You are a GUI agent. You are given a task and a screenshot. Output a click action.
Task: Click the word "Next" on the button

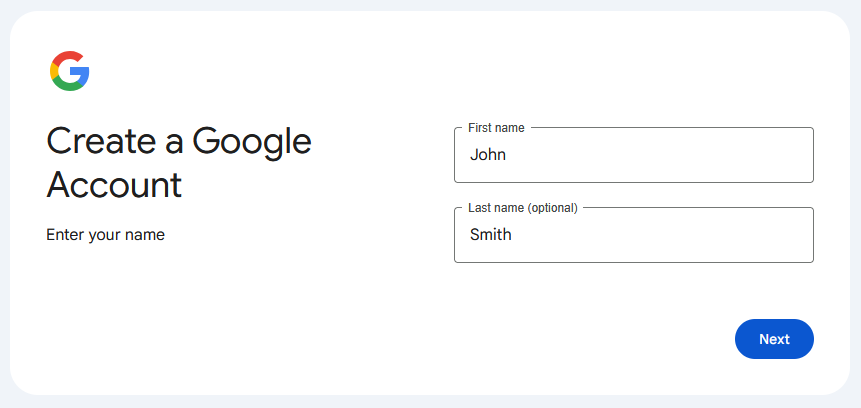pos(774,339)
